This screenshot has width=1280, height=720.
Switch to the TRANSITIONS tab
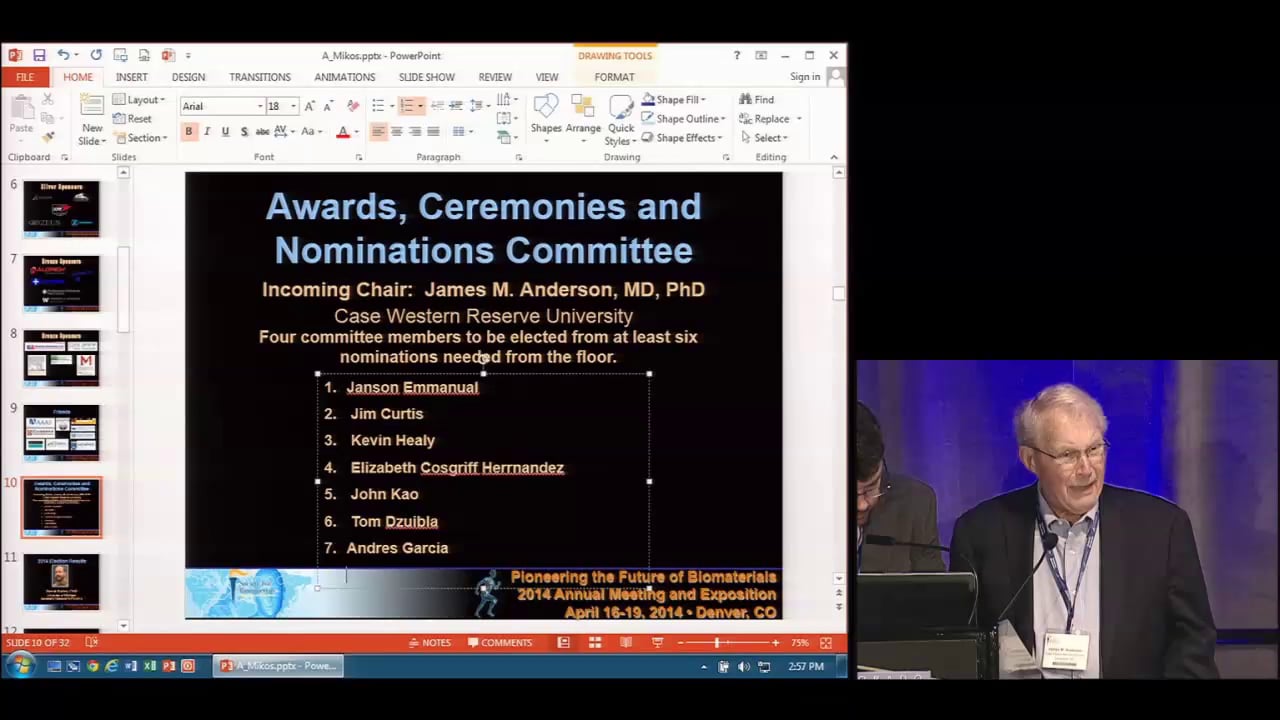[260, 77]
